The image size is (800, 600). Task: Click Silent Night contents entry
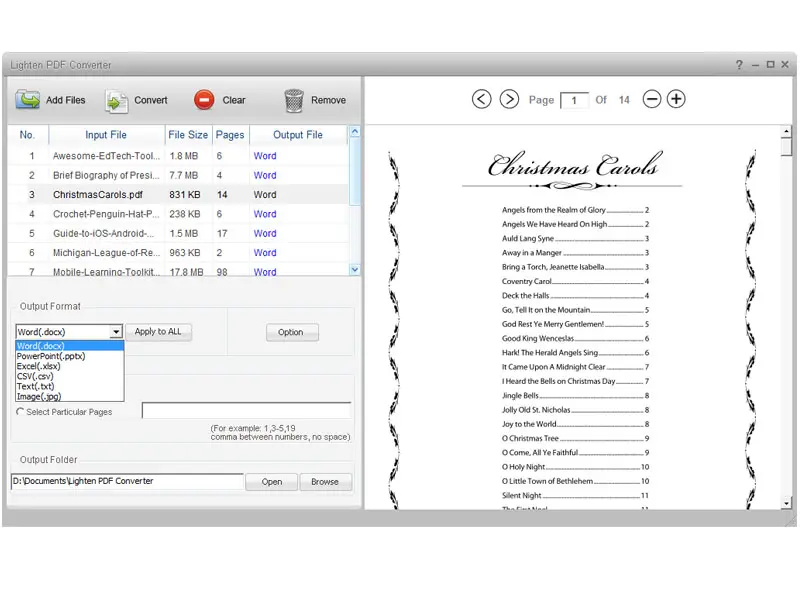click(575, 495)
